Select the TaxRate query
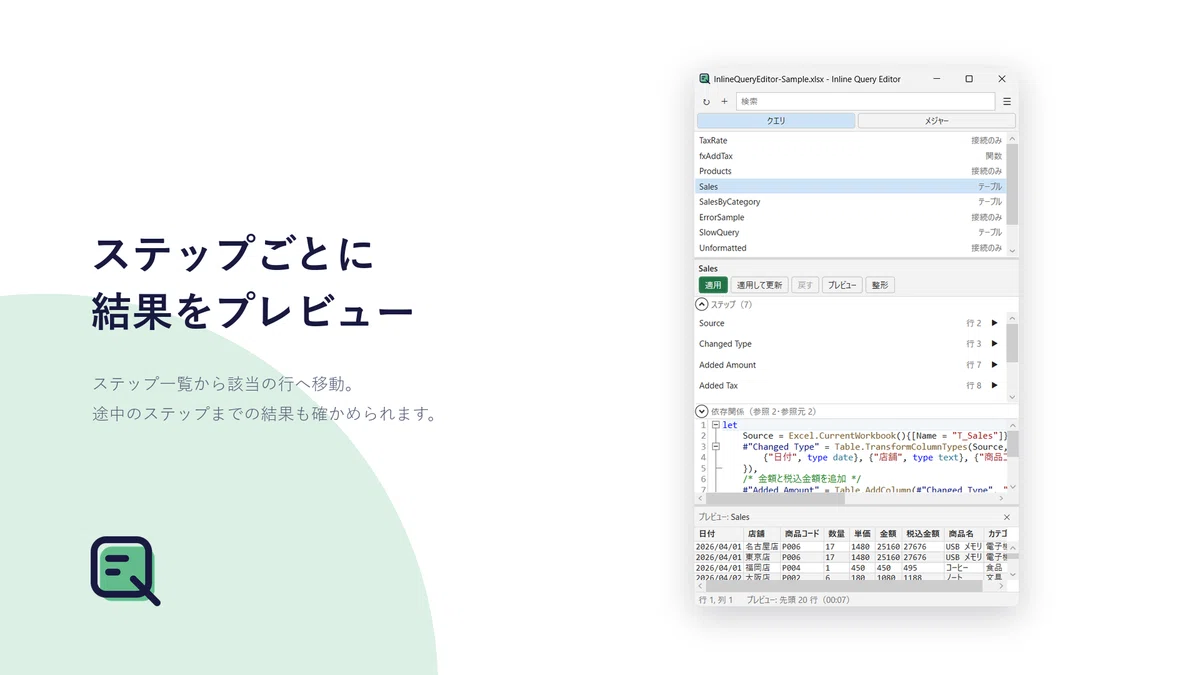Screen dimensions: 1200x675 point(850,141)
